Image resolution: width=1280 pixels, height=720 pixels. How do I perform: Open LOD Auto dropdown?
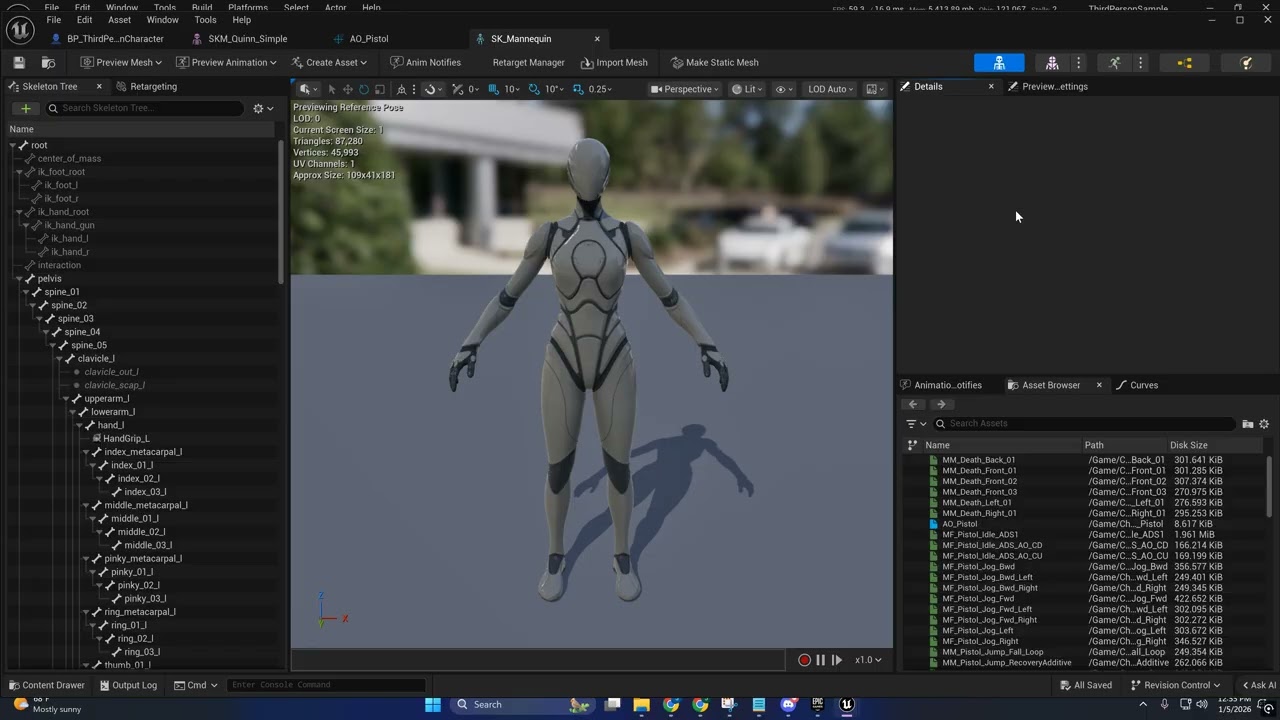tap(830, 89)
